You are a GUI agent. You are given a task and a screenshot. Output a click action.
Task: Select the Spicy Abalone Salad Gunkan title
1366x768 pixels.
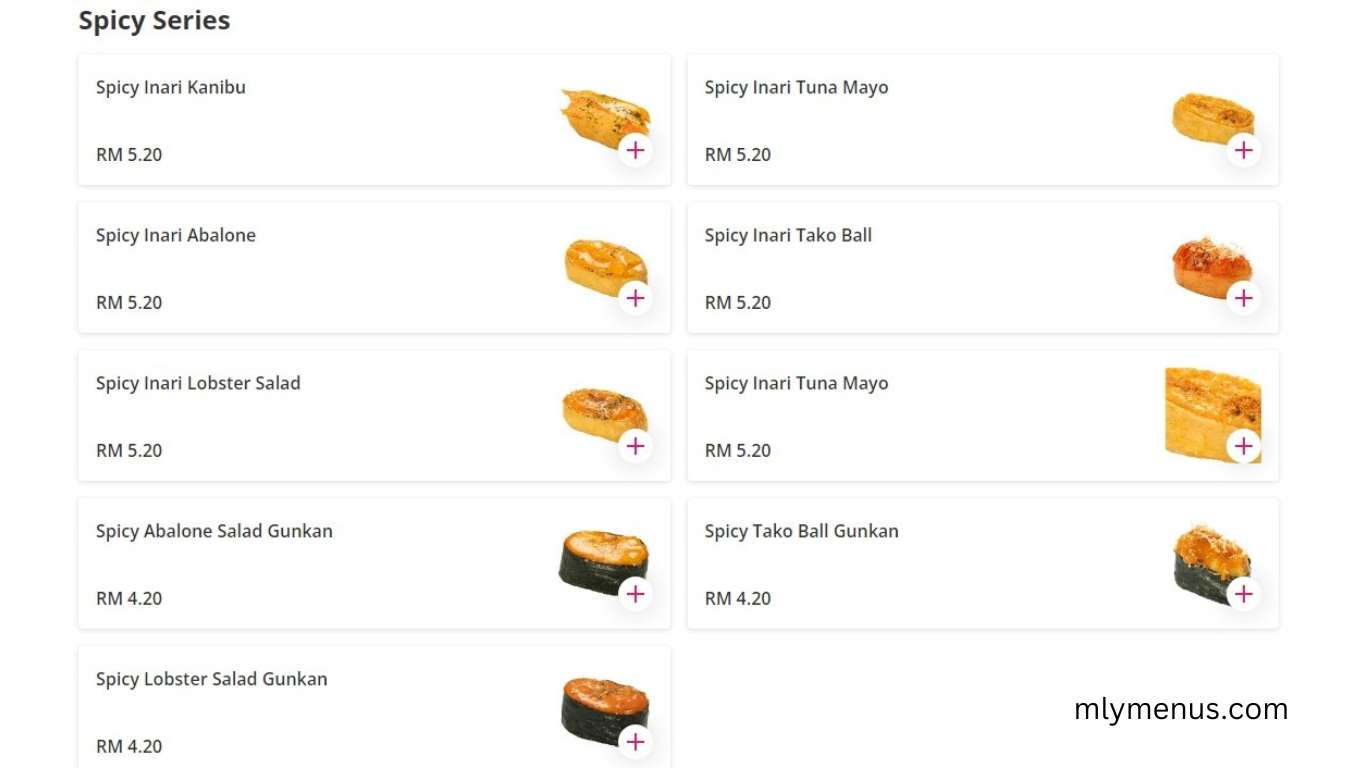(x=213, y=531)
